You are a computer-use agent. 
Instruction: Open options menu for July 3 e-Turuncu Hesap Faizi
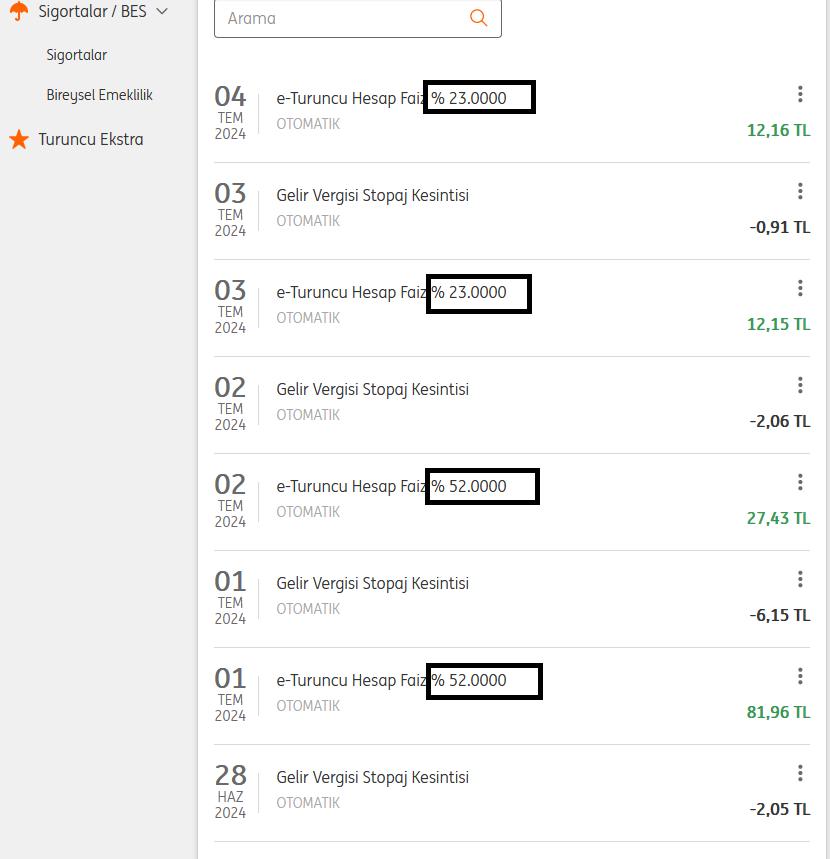800,288
